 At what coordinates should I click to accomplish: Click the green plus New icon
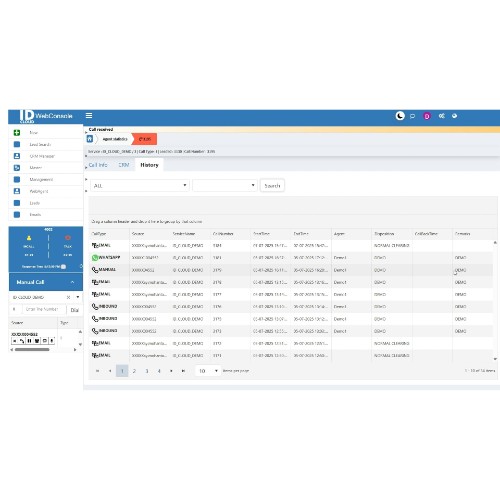tap(17, 133)
